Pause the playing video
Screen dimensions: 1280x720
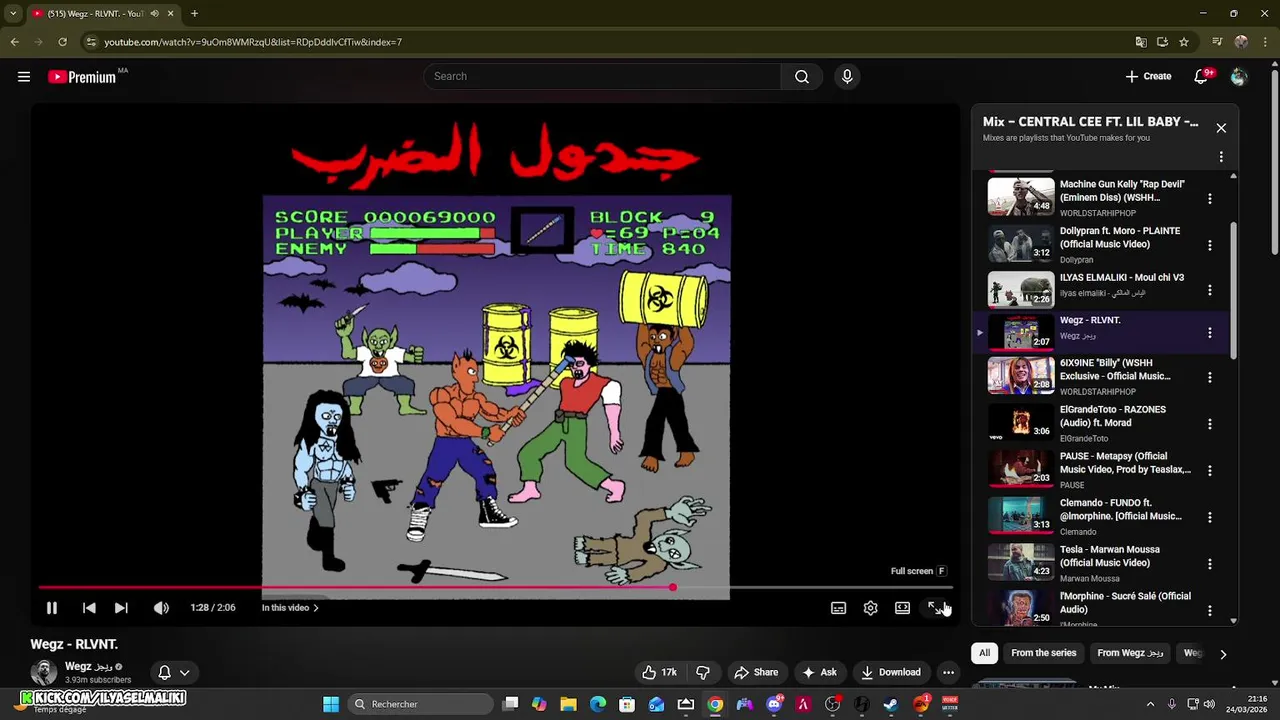(x=52, y=607)
